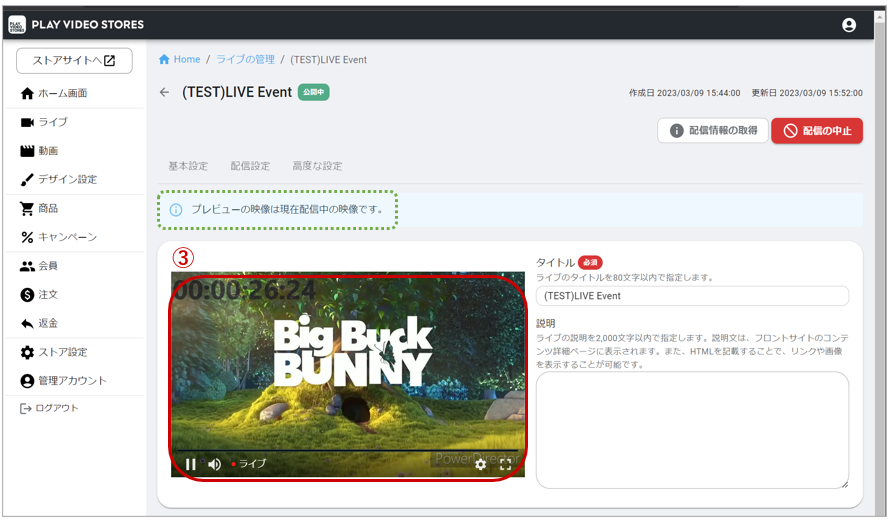Click the back arrow beside (TEST)LIVE Event

pyautogui.click(x=165, y=92)
